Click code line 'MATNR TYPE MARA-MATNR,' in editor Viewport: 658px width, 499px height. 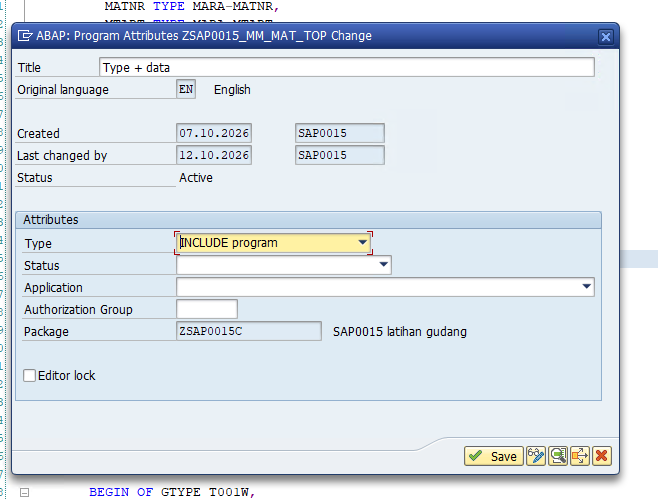pyautogui.click(x=192, y=6)
